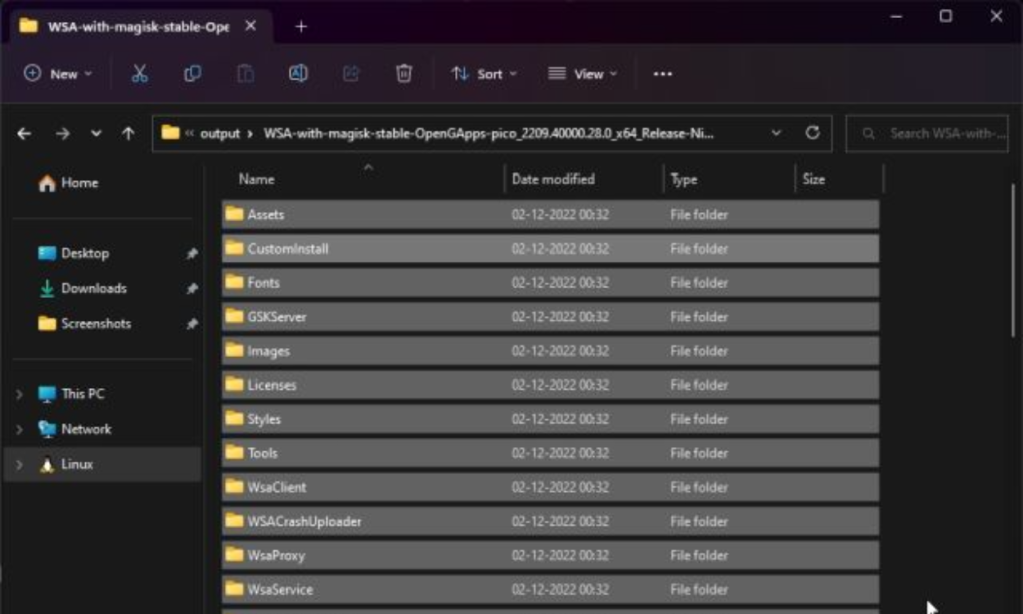Open a new tab with plus
This screenshot has height=614, width=1023.
click(x=301, y=27)
